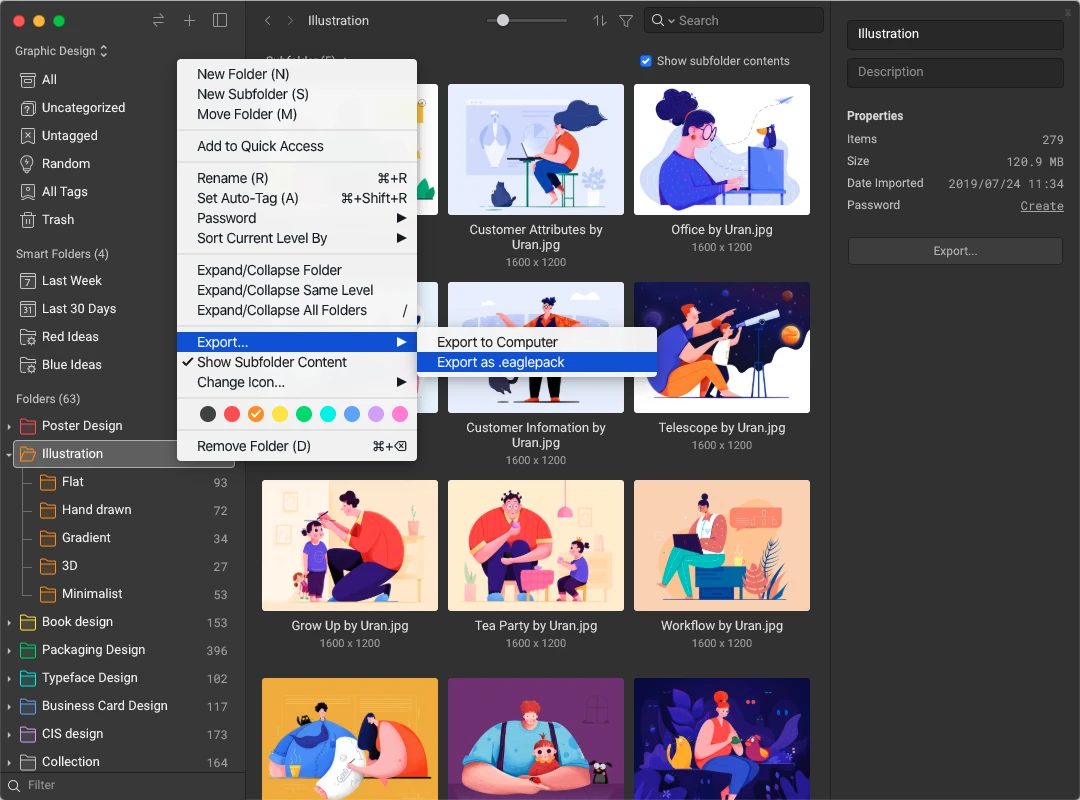Click the Export... button in properties panel
This screenshot has width=1080, height=800.
click(x=954, y=251)
